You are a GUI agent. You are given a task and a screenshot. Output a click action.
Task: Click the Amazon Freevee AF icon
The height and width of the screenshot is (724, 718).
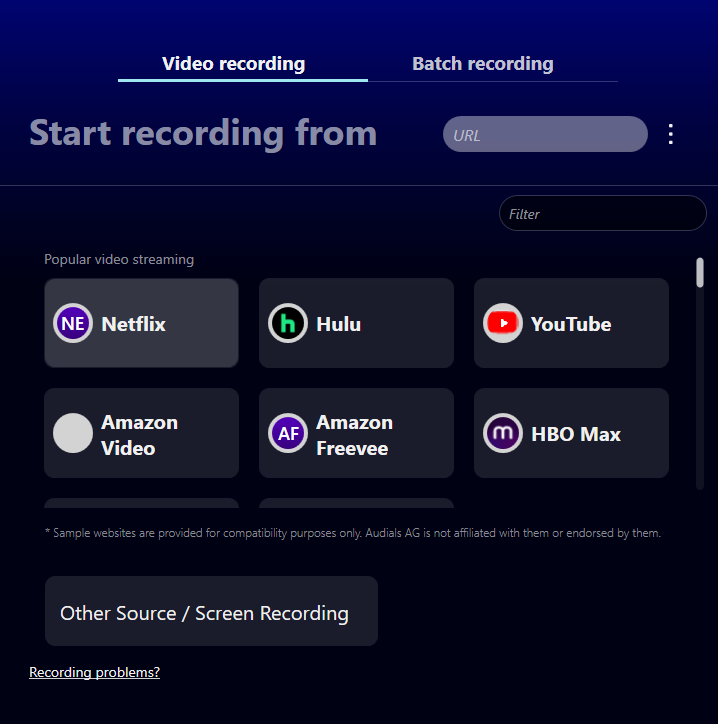[288, 433]
